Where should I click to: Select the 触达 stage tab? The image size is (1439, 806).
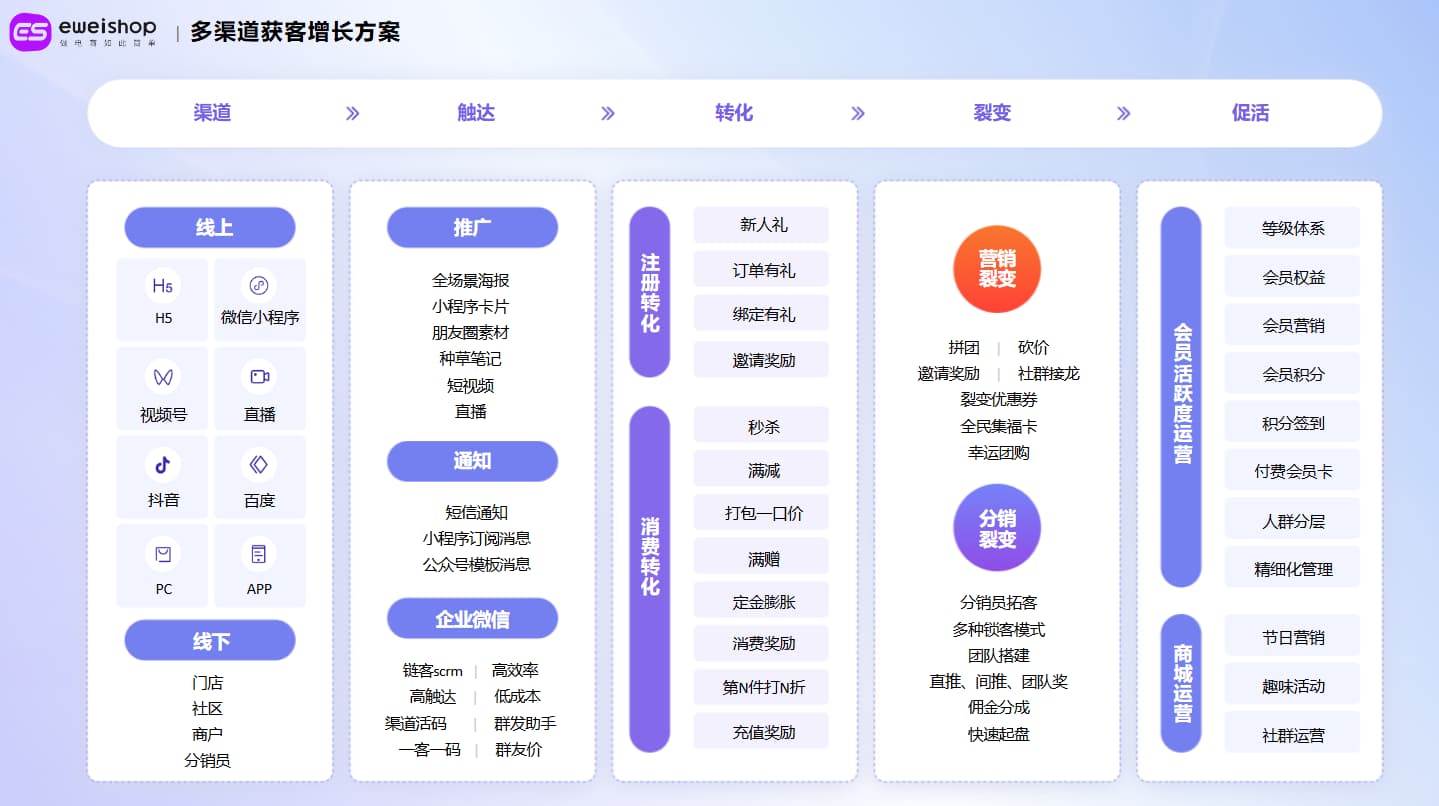(476, 113)
